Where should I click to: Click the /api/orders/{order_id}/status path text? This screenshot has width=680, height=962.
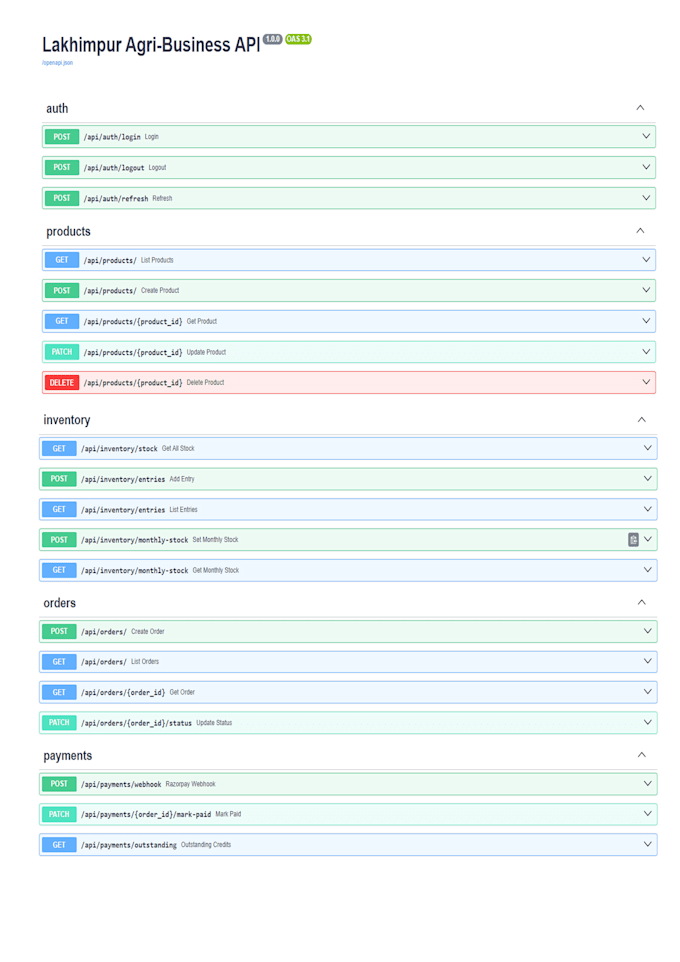pos(136,723)
